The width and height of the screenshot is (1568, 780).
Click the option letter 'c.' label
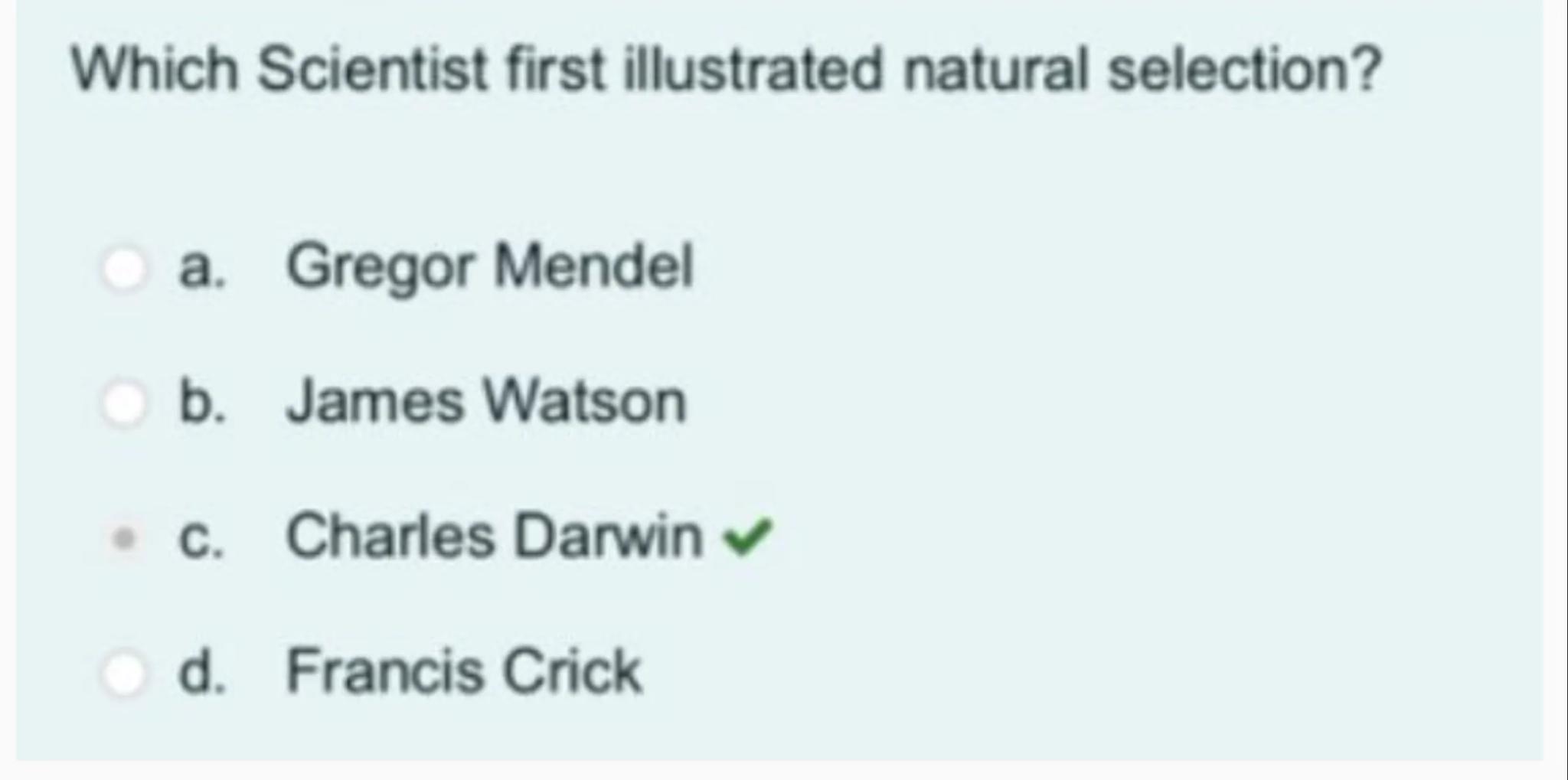[x=201, y=537]
